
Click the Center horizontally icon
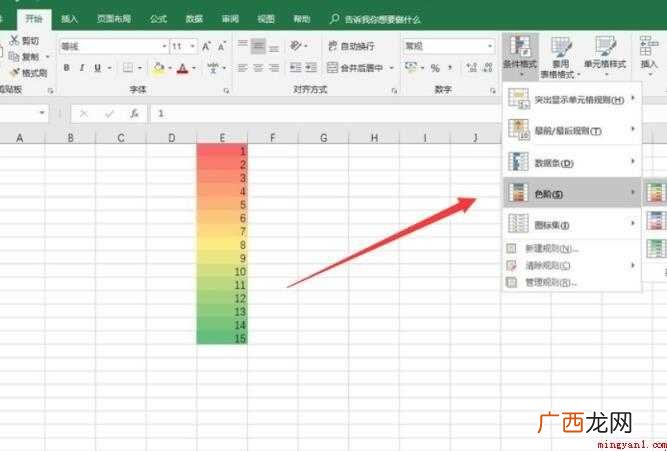coord(258,68)
